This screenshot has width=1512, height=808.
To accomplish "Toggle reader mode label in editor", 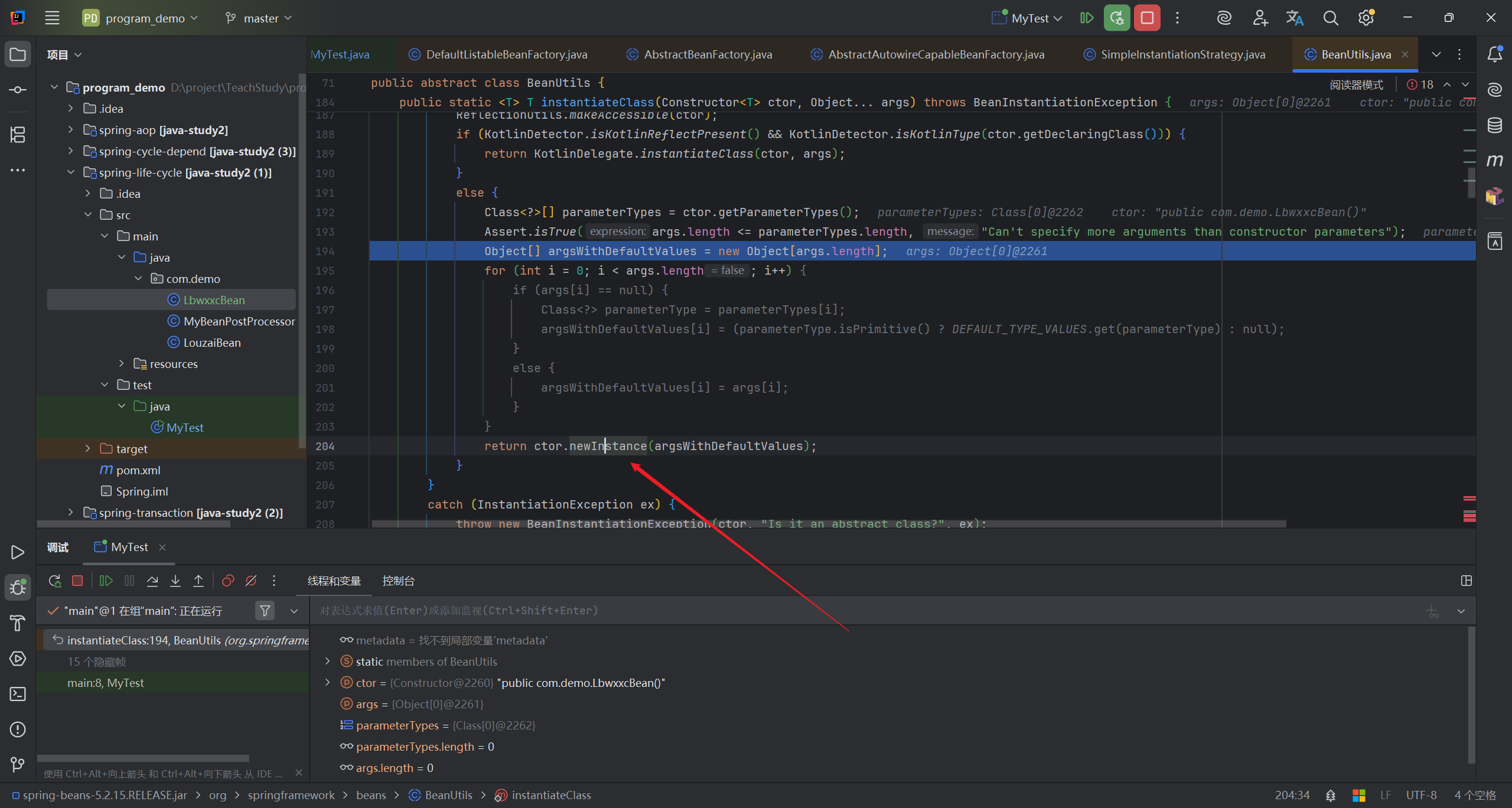I will point(1356,85).
